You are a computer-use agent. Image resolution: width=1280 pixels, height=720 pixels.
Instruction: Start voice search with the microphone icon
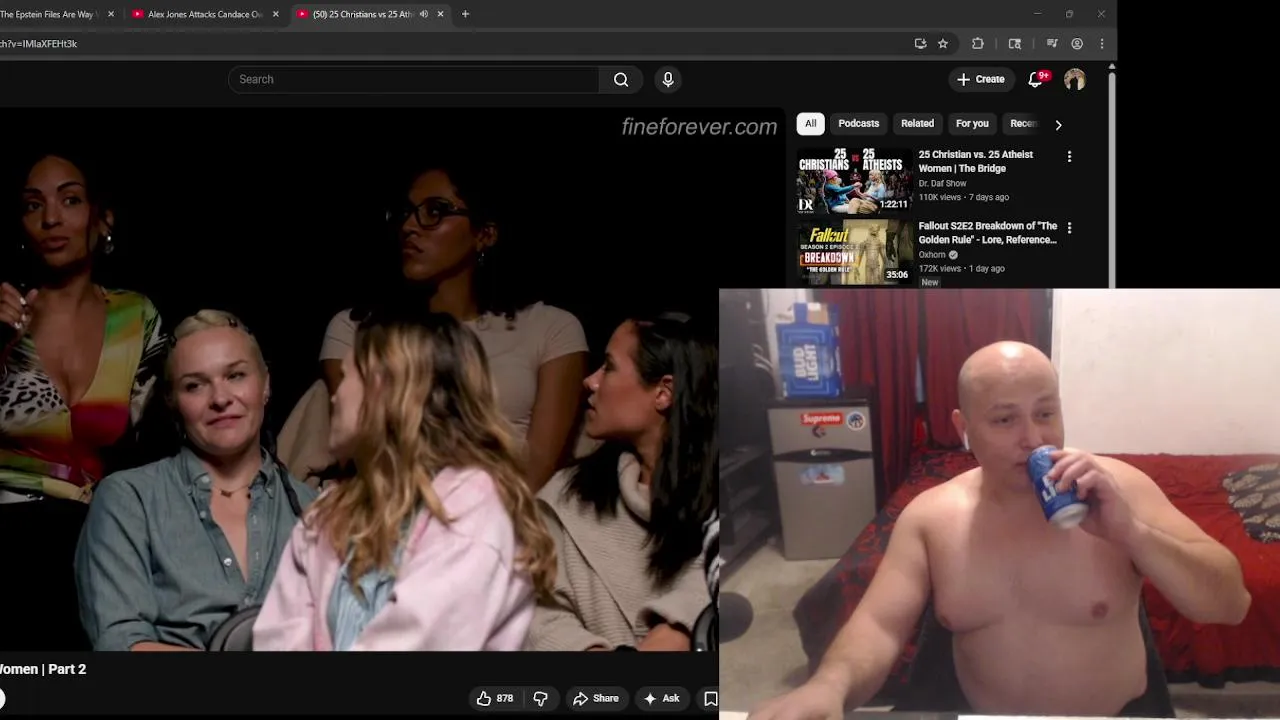point(668,80)
